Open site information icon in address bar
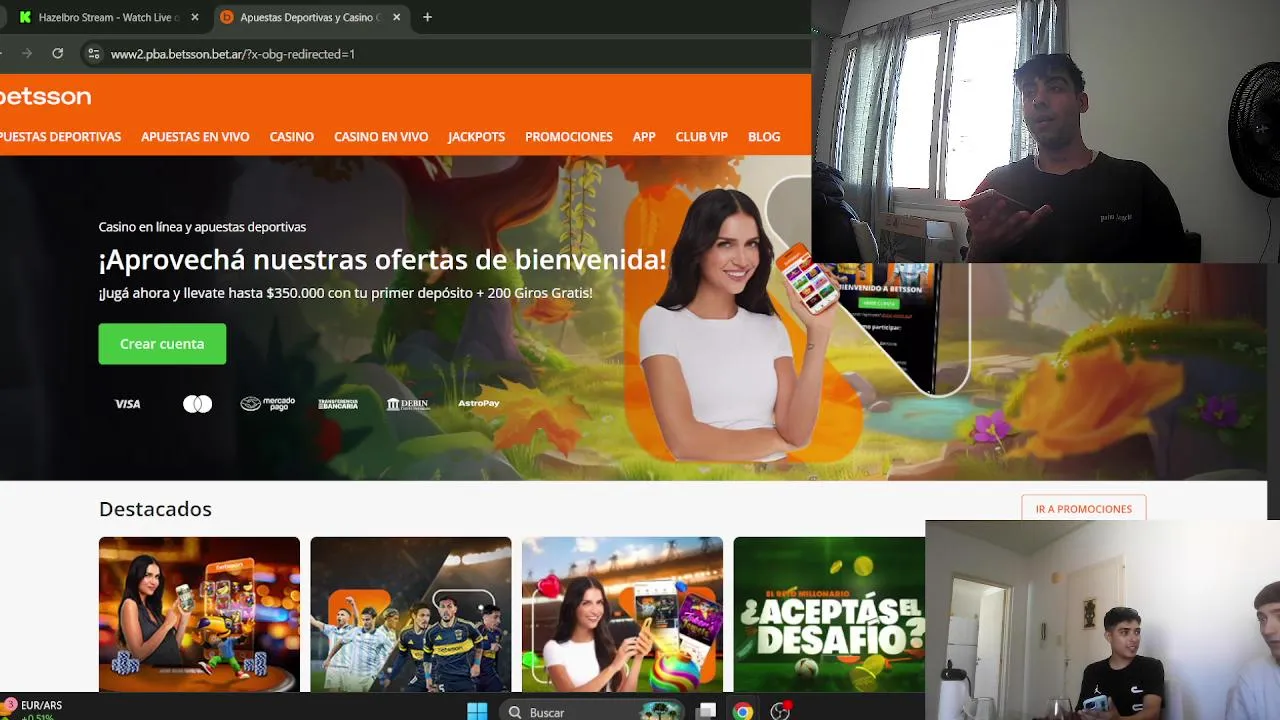1280x720 pixels. pos(93,54)
